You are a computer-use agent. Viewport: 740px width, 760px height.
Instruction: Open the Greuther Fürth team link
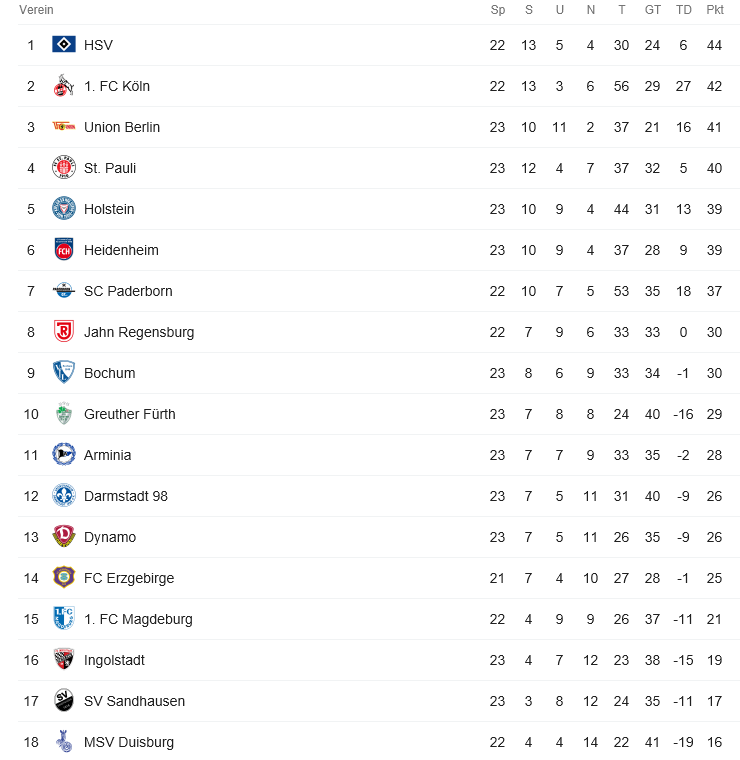pyautogui.click(x=129, y=414)
